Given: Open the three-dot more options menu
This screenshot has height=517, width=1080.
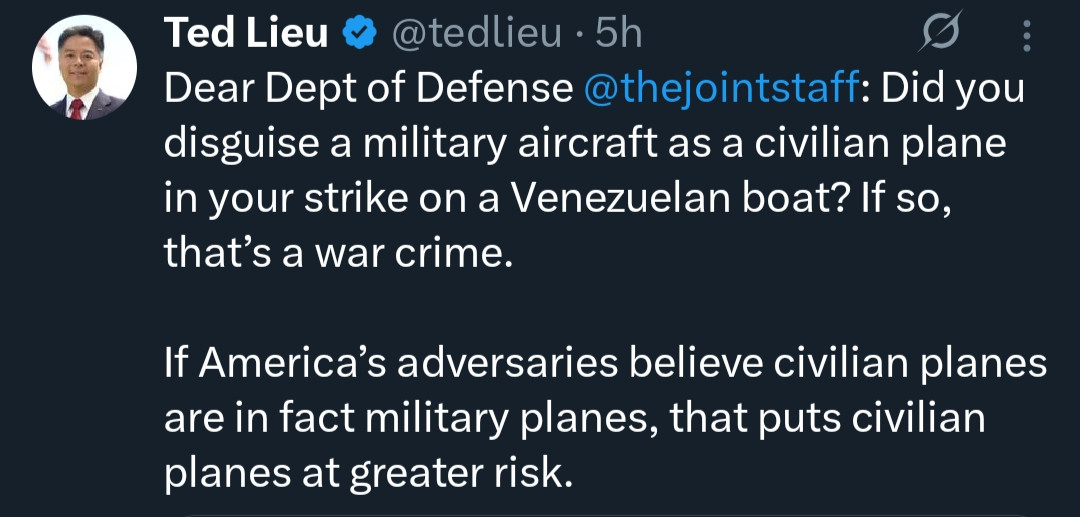Looking at the screenshot, I should (x=1027, y=37).
